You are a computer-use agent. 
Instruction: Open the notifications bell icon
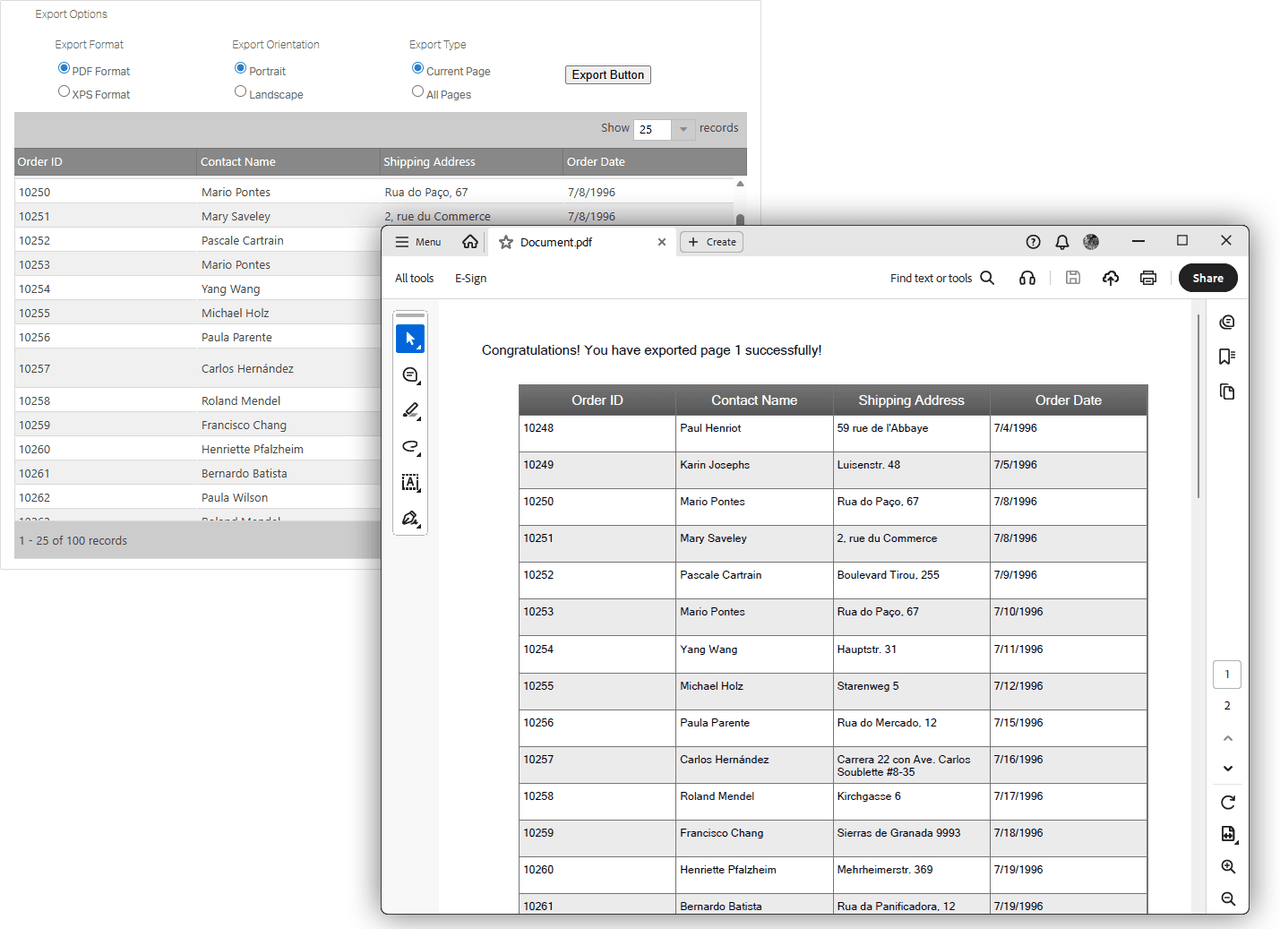tap(1062, 242)
